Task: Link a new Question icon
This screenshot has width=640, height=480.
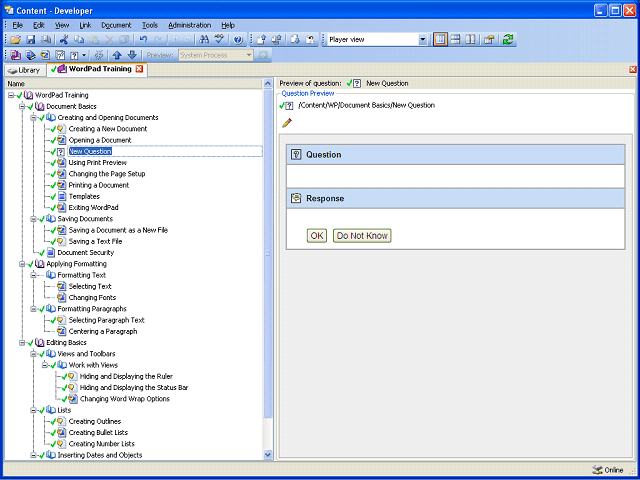Action: pyautogui.click(x=74, y=55)
